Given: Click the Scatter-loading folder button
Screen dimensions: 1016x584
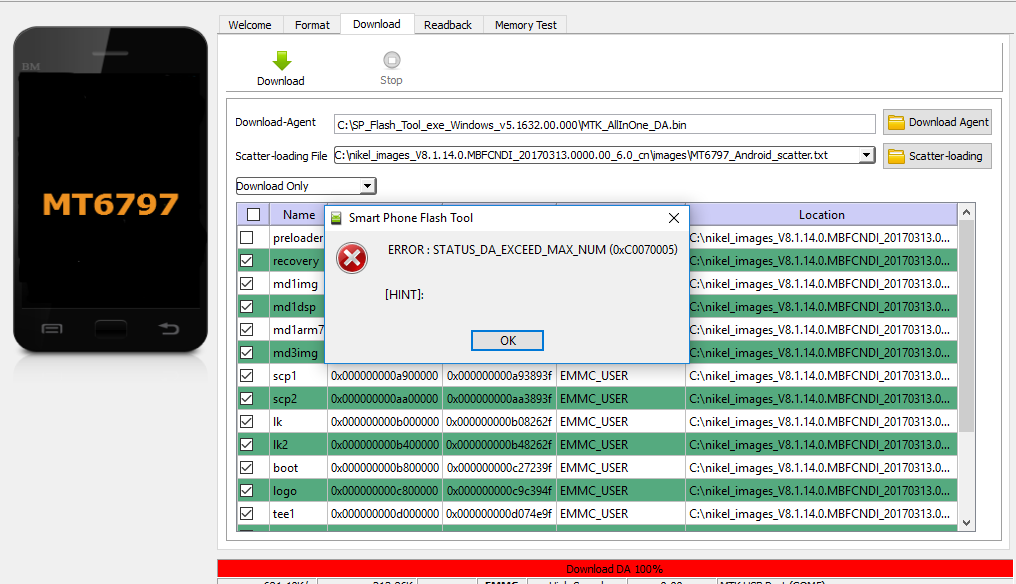Looking at the screenshot, I should click(937, 156).
